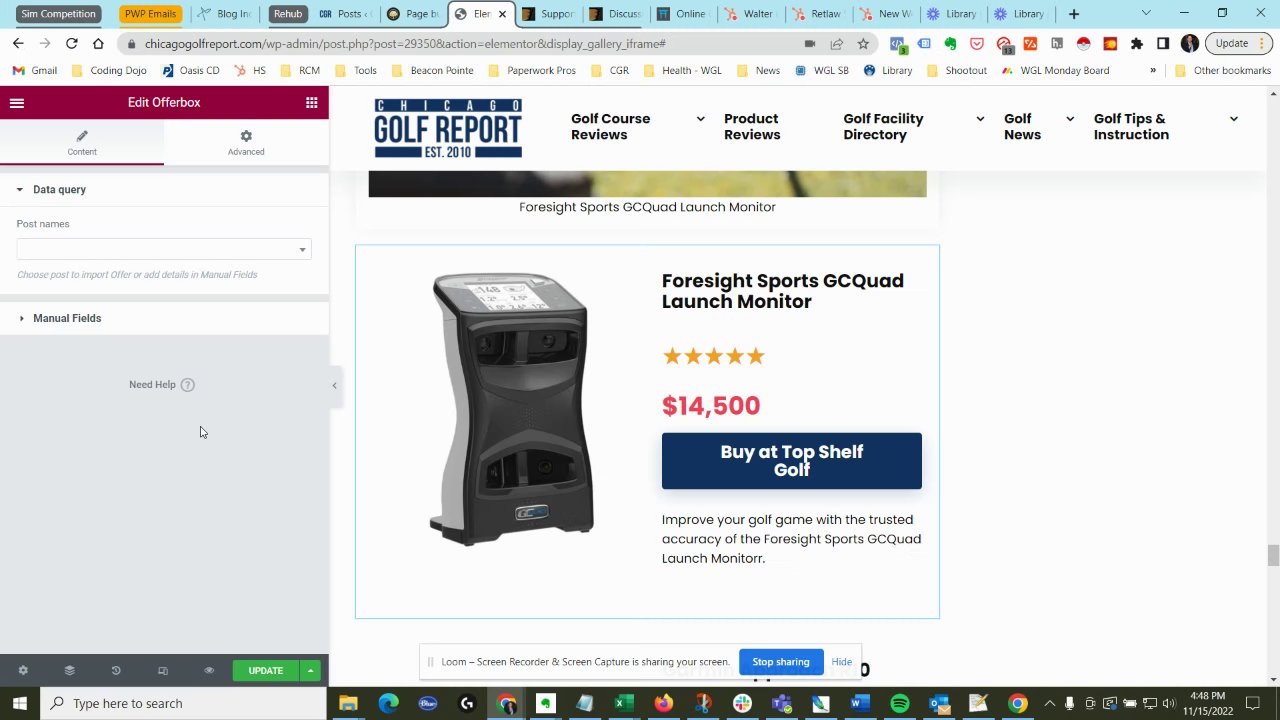Image resolution: width=1280 pixels, height=720 pixels.
Task: Open the Navigator layers icon
Action: pyautogui.click(x=69, y=671)
